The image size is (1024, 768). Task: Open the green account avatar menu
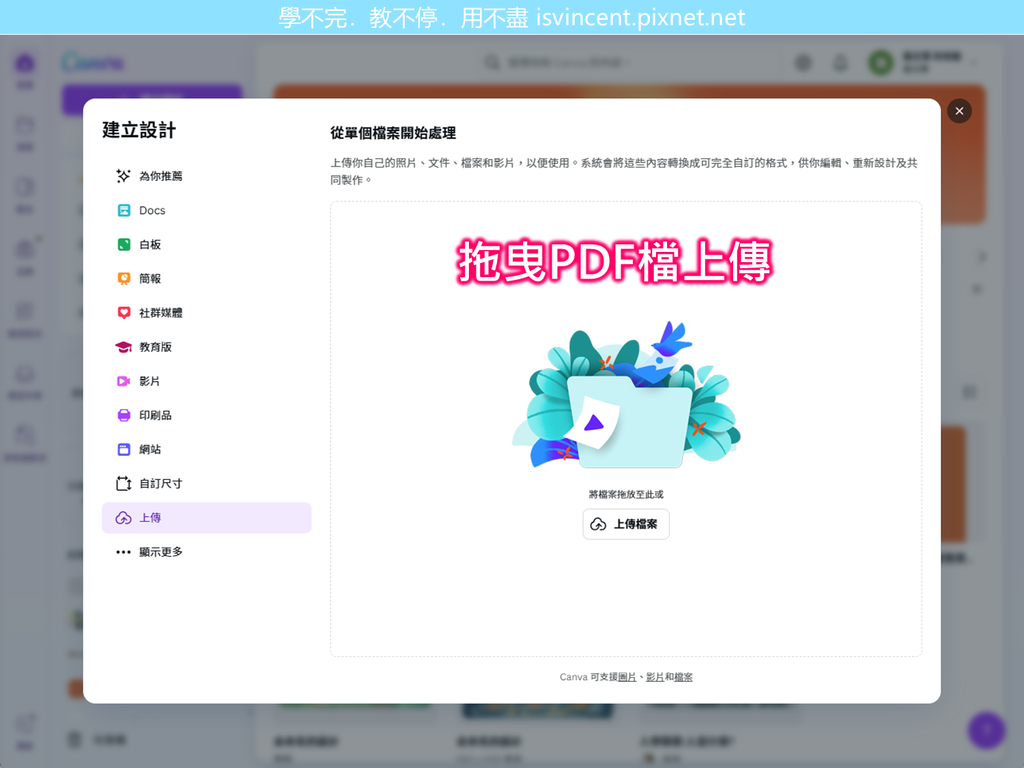point(881,63)
